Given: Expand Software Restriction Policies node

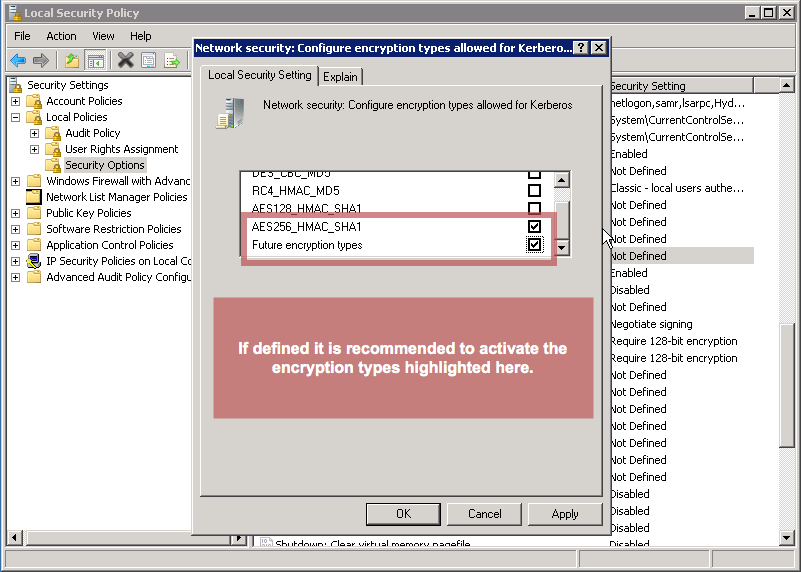Looking at the screenshot, I should [x=15, y=229].
